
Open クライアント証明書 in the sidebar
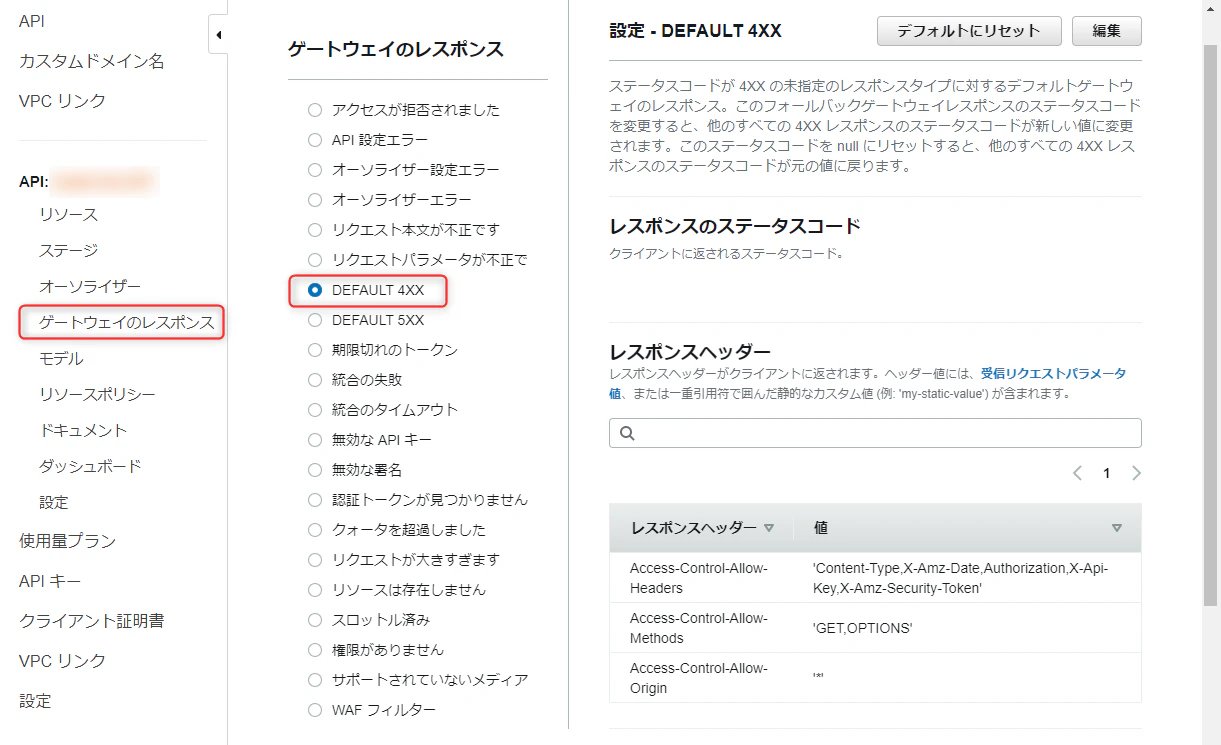point(91,621)
